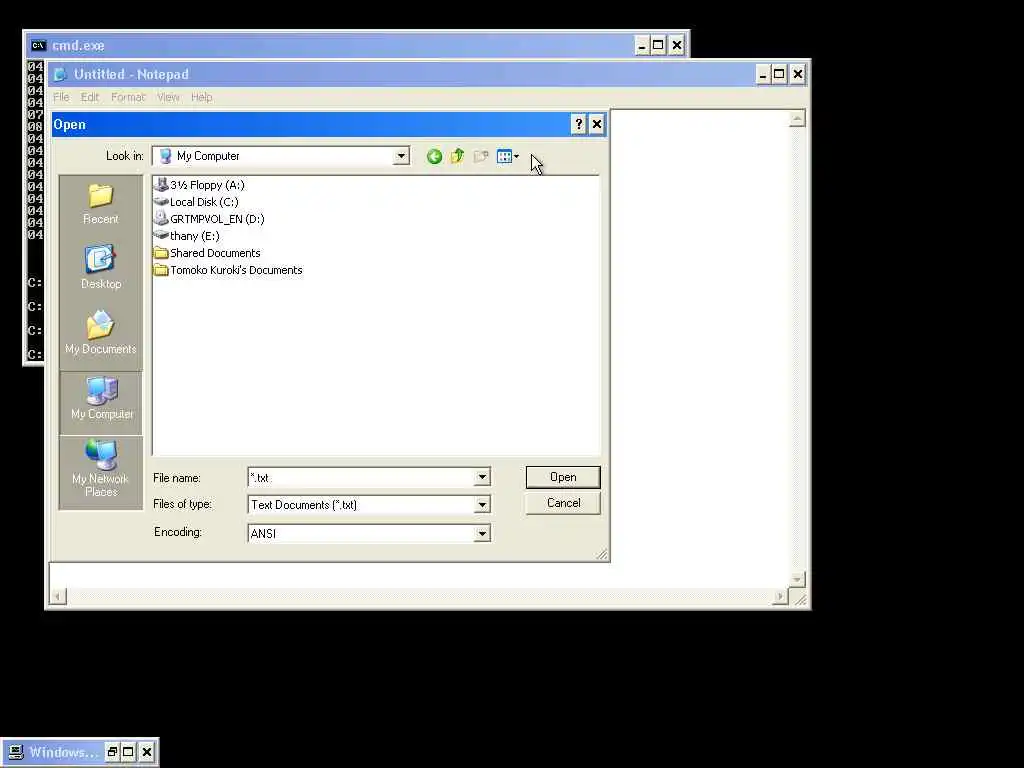Select the Shared Documents folder
This screenshot has width=1024, height=768.
coord(208,253)
